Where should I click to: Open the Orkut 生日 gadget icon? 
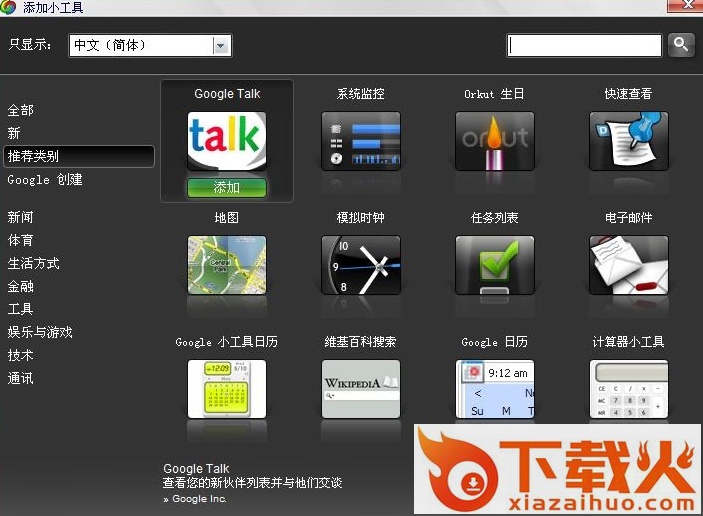point(495,141)
